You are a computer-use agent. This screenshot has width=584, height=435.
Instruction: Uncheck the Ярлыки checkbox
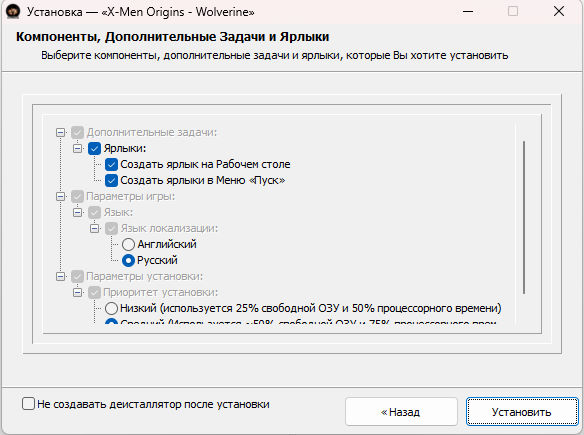pyautogui.click(x=94, y=148)
